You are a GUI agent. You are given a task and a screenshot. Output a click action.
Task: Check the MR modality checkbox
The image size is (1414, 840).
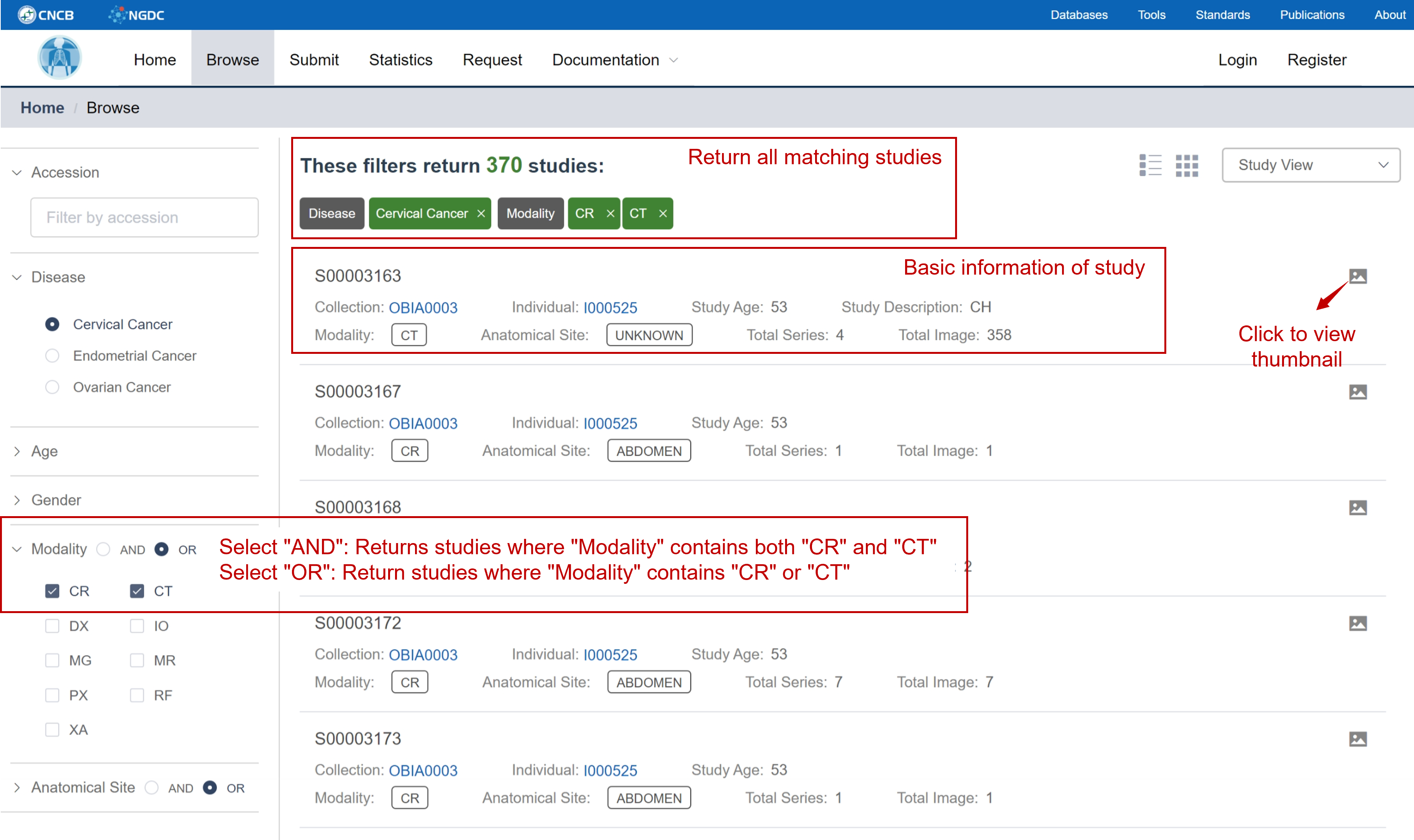tap(137, 660)
